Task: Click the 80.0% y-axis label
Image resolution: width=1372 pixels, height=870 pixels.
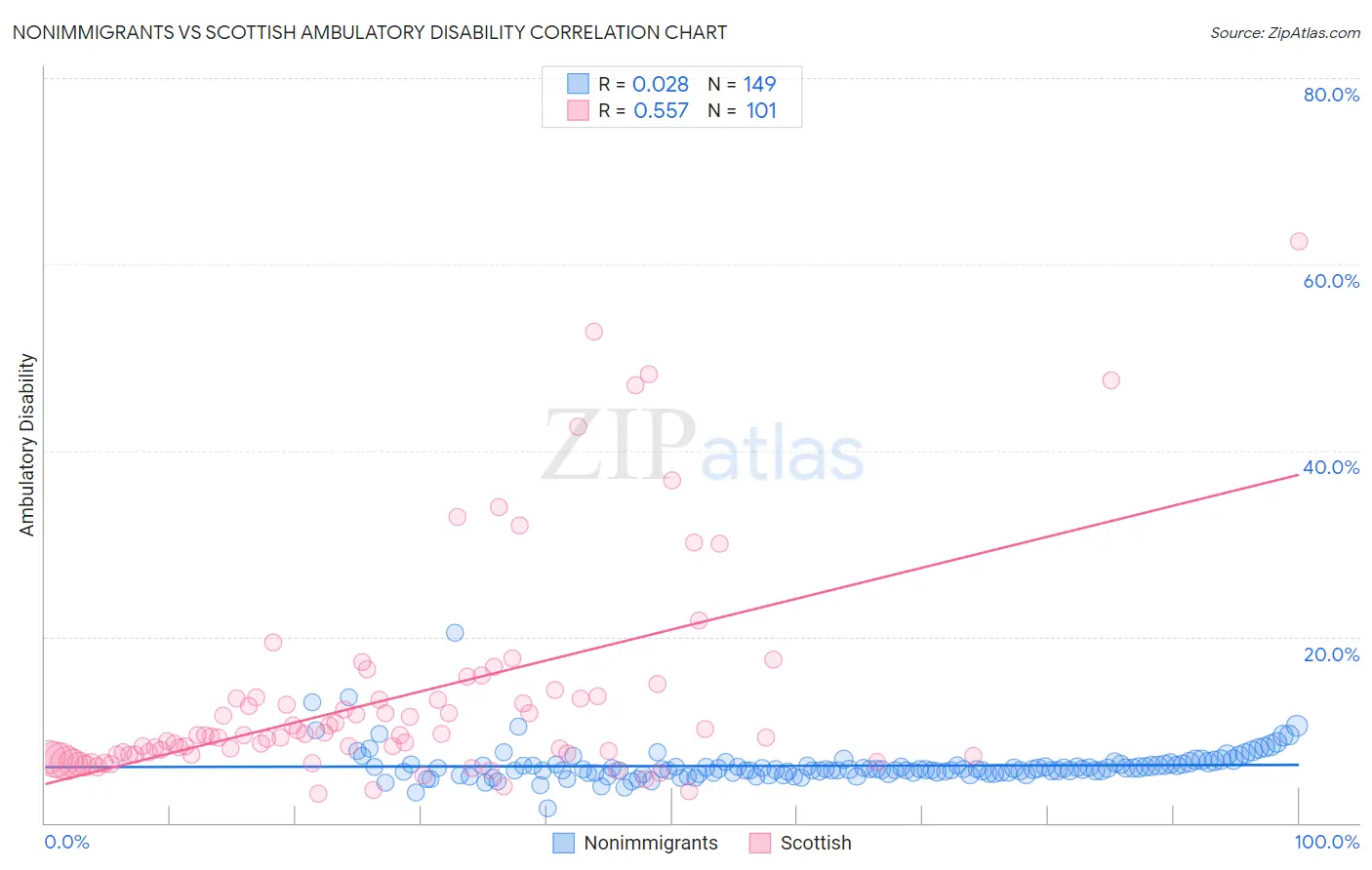Action: pyautogui.click(x=1331, y=95)
